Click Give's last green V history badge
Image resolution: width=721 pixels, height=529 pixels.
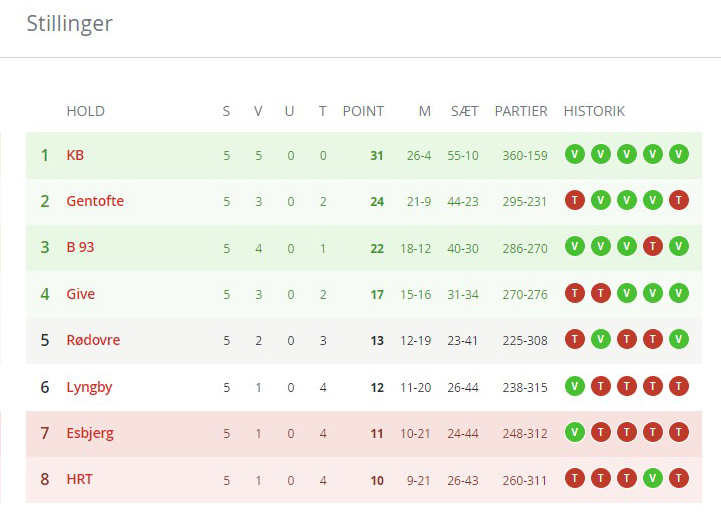pos(679,293)
